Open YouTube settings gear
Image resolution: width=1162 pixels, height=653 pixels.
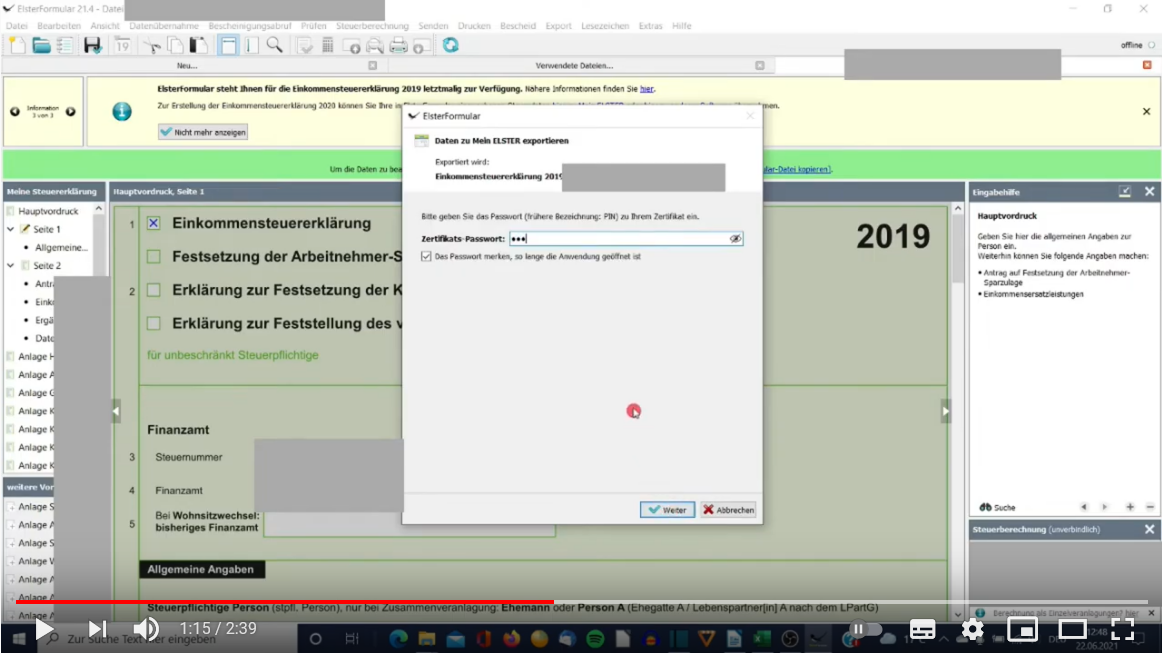pyautogui.click(x=972, y=629)
